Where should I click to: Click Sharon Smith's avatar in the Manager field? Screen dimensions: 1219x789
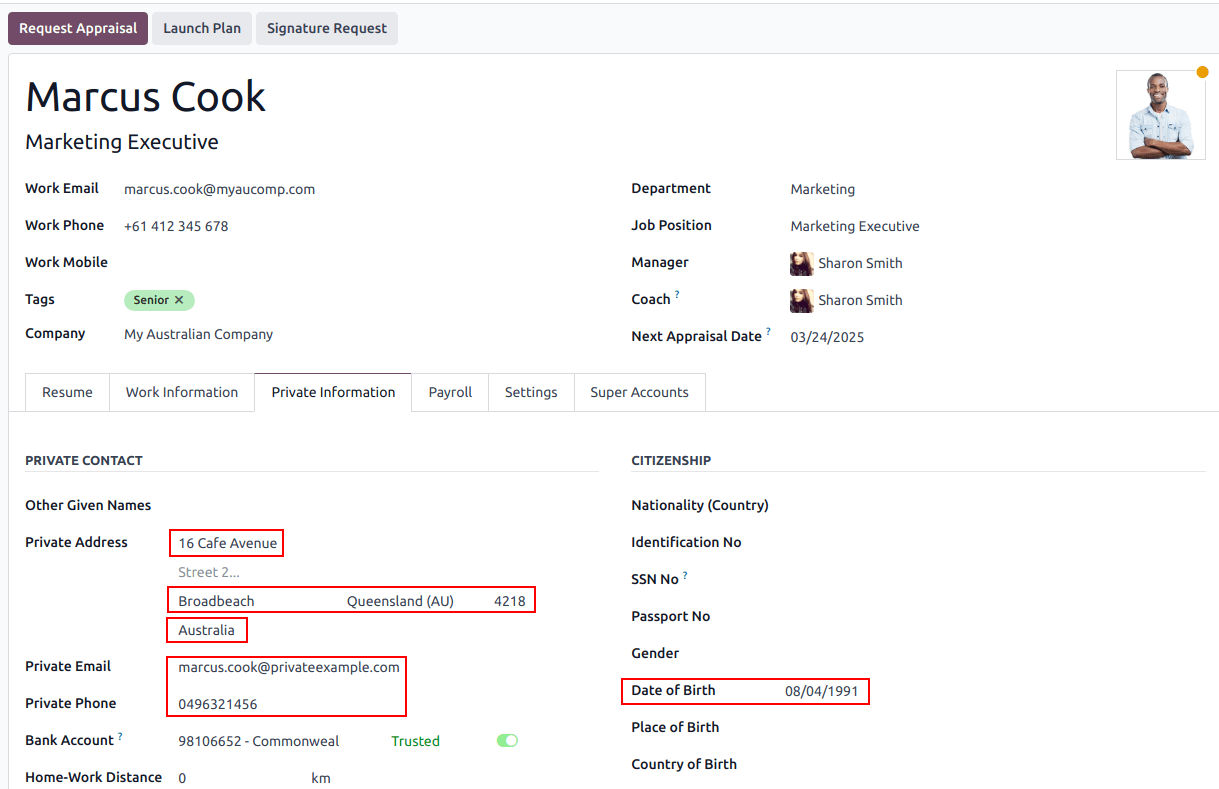(802, 263)
